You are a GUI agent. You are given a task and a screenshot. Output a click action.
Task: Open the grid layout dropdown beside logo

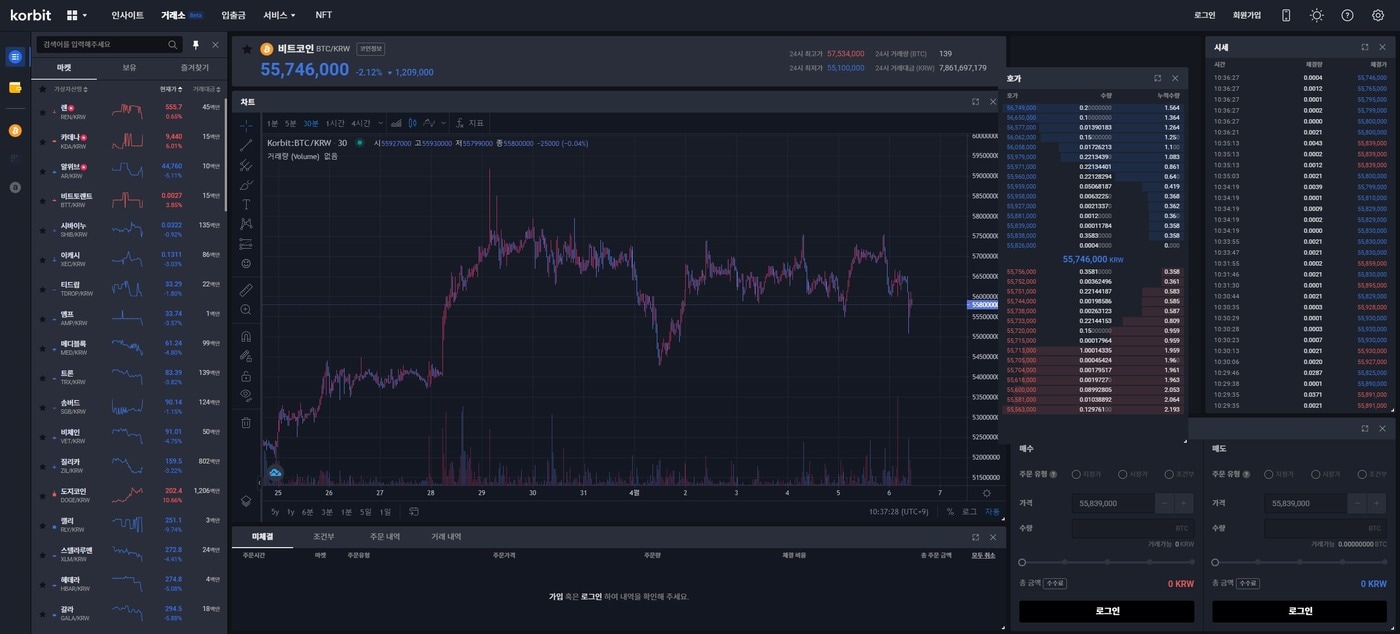click(77, 16)
